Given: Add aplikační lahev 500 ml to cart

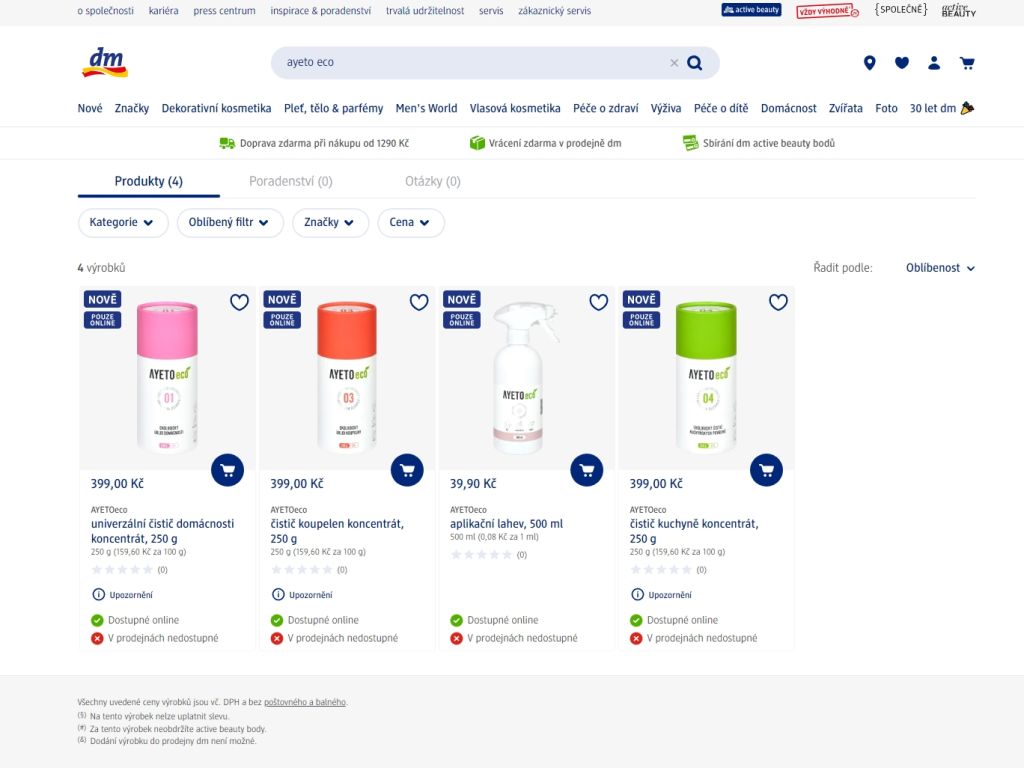Looking at the screenshot, I should (587, 470).
